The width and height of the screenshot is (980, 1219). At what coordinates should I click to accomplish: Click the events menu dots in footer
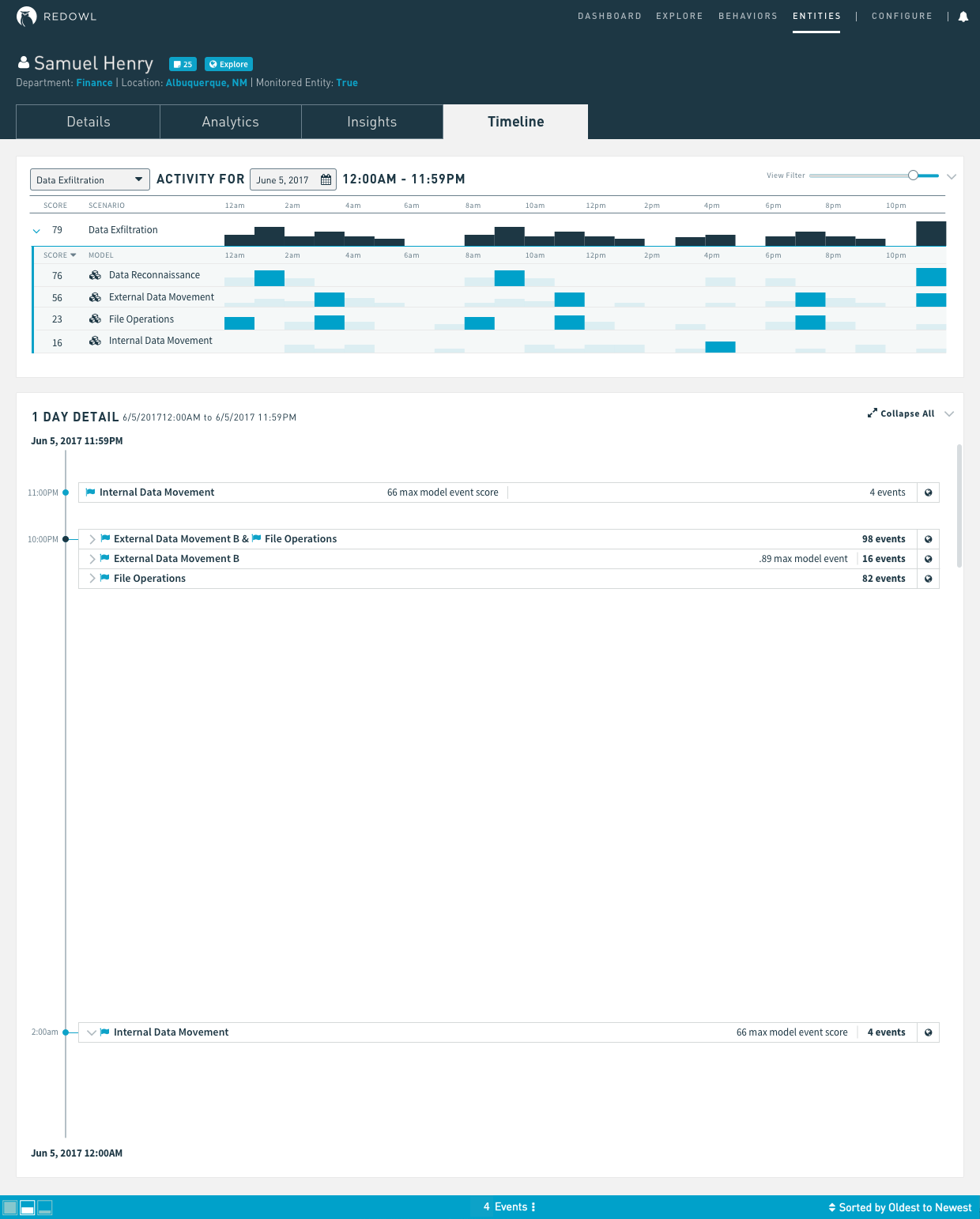533,1207
